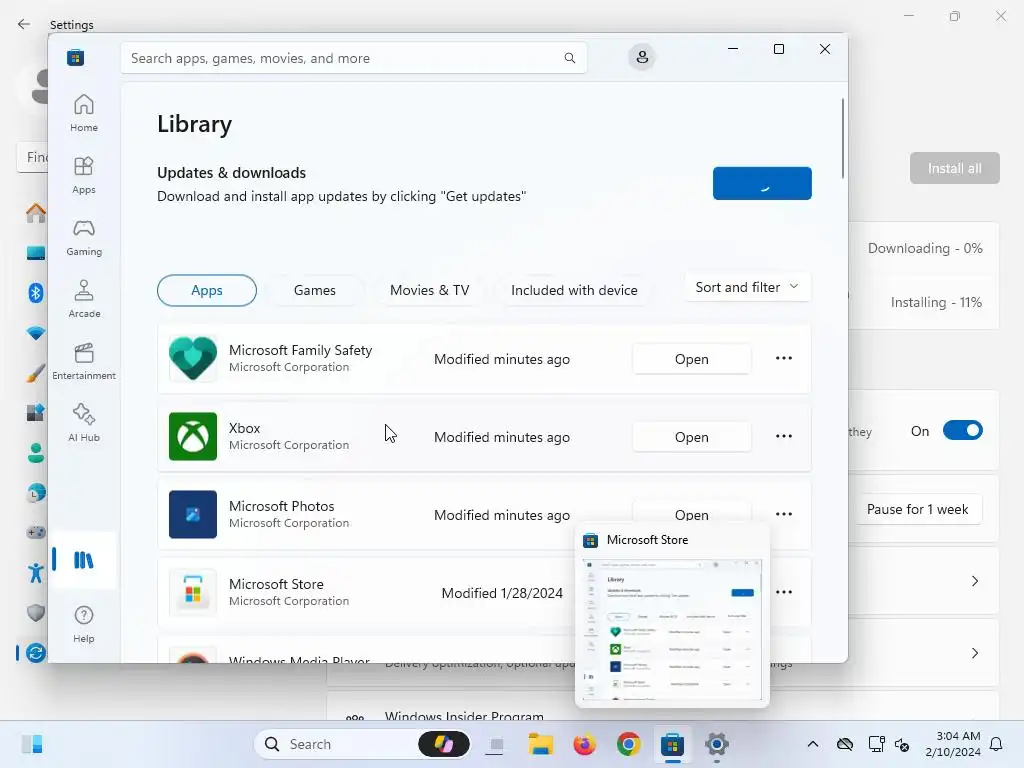Image resolution: width=1024 pixels, height=768 pixels.
Task: Select Accounts icon in Settings sidebar
Action: 36,453
